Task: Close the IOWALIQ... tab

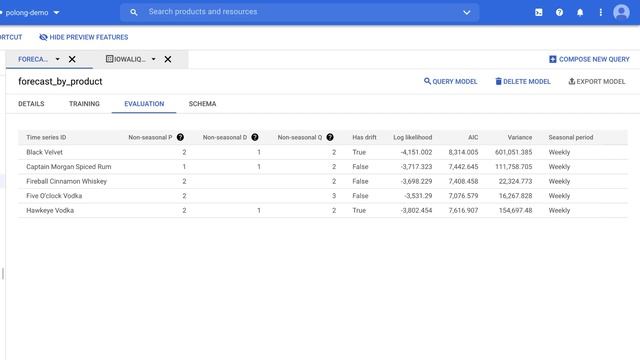Action: 168,59
